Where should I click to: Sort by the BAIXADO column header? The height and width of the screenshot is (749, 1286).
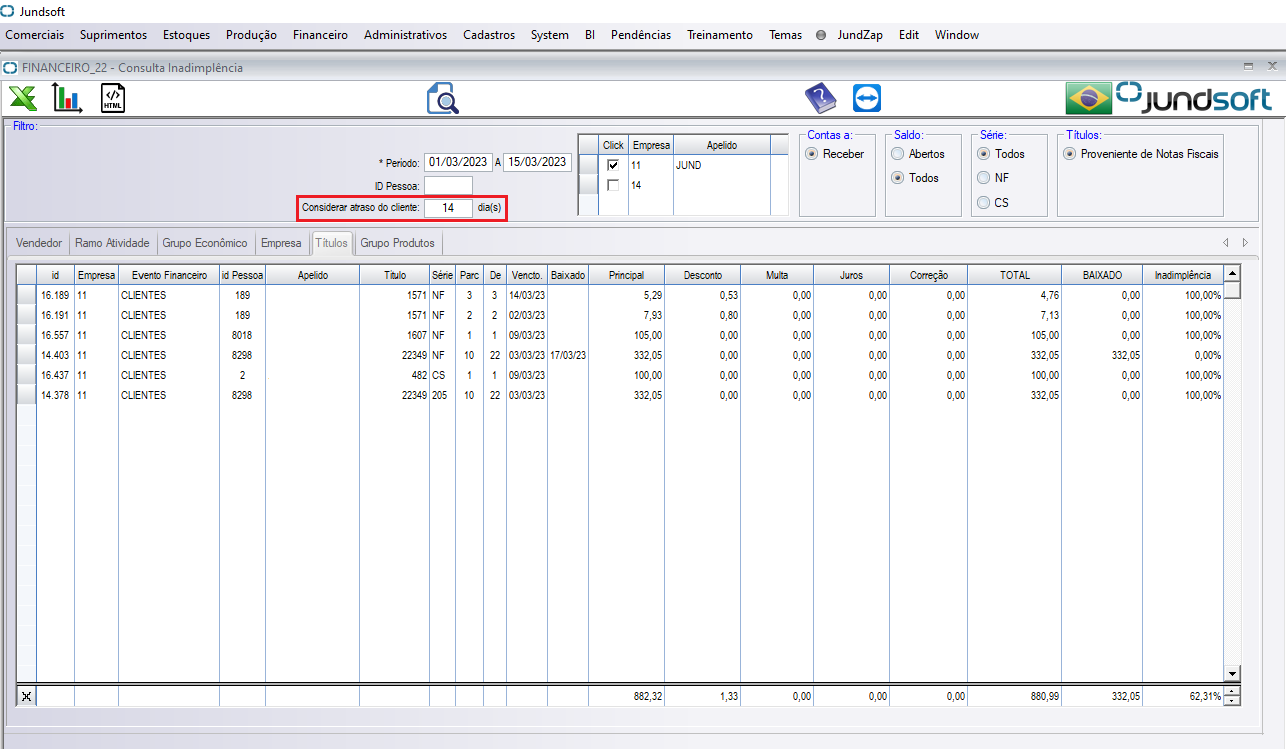tap(1103, 274)
